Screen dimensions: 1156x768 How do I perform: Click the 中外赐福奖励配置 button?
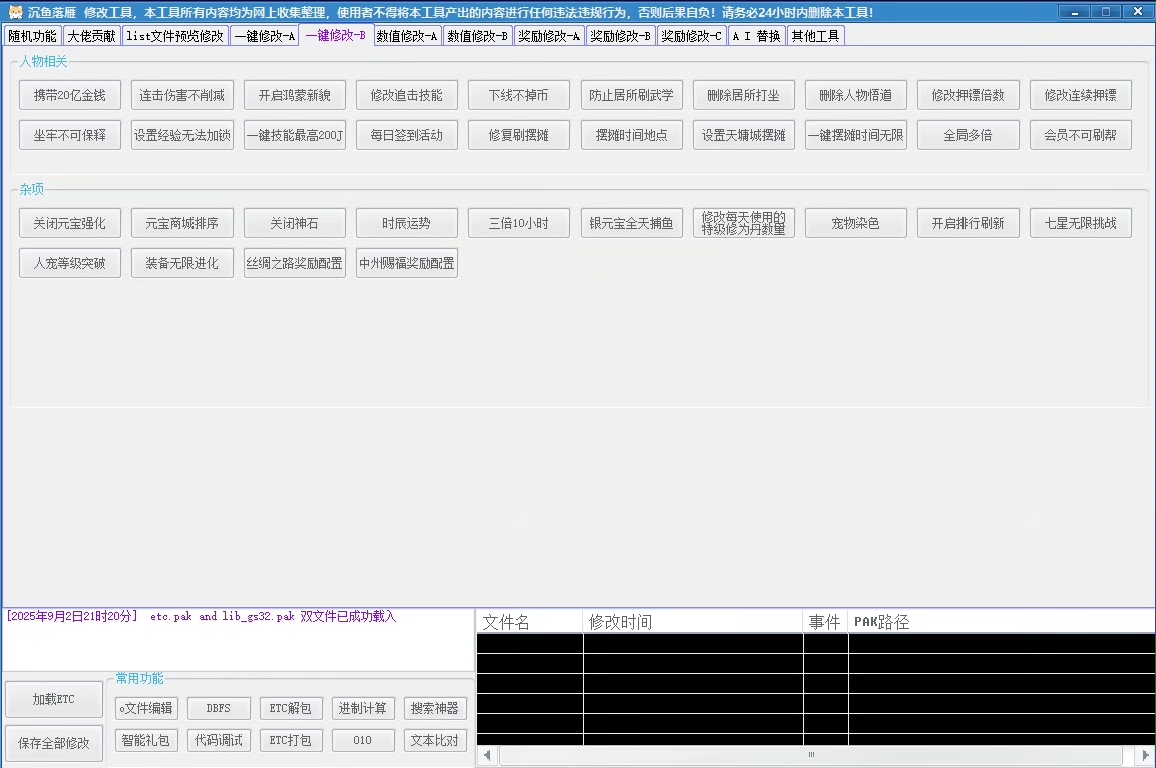point(407,263)
